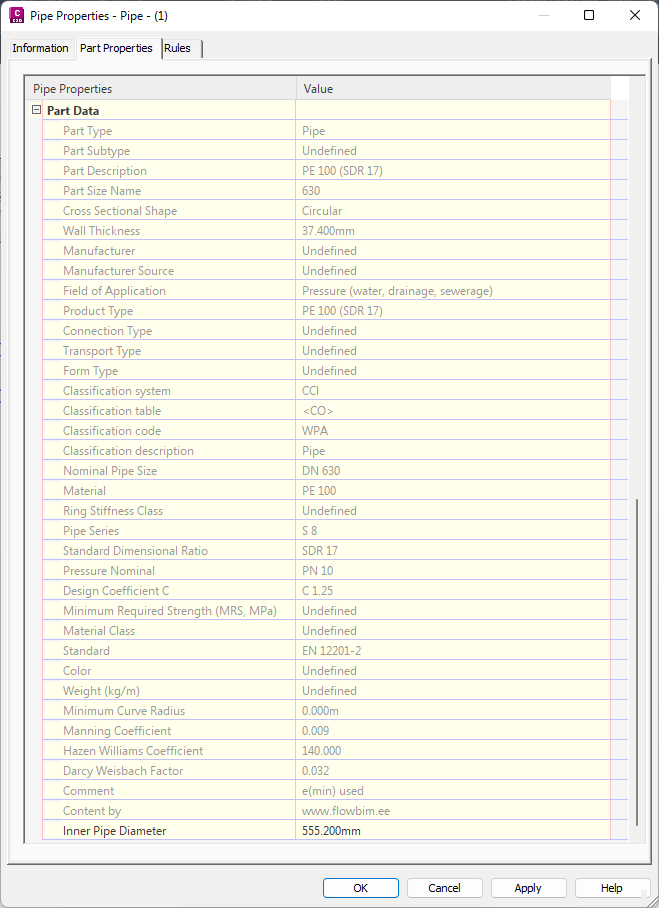Click the Classification description row label
The height and width of the screenshot is (908, 659).
pos(128,451)
